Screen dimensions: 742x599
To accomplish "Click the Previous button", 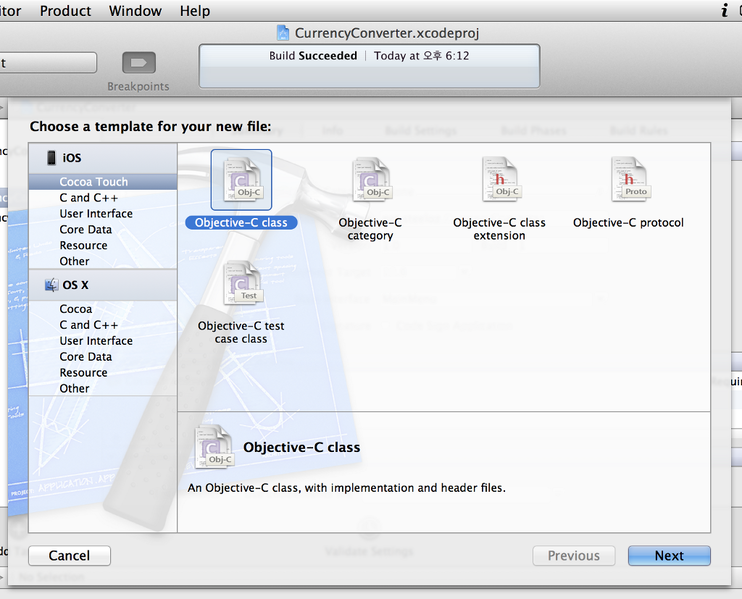I will 573,556.
